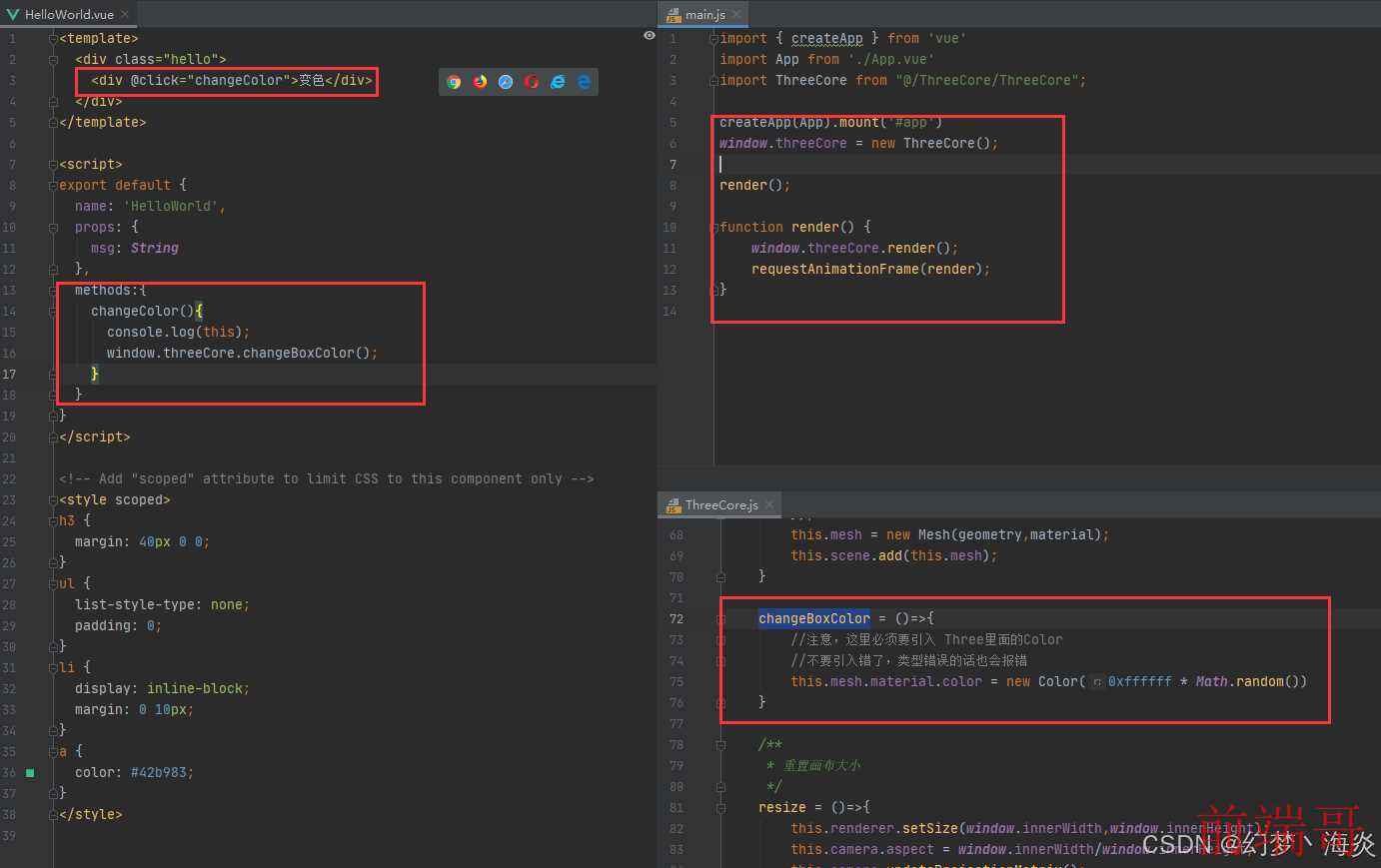Click the name: 'HelloWorld' line
The height and width of the screenshot is (868, 1381).
tap(150, 206)
